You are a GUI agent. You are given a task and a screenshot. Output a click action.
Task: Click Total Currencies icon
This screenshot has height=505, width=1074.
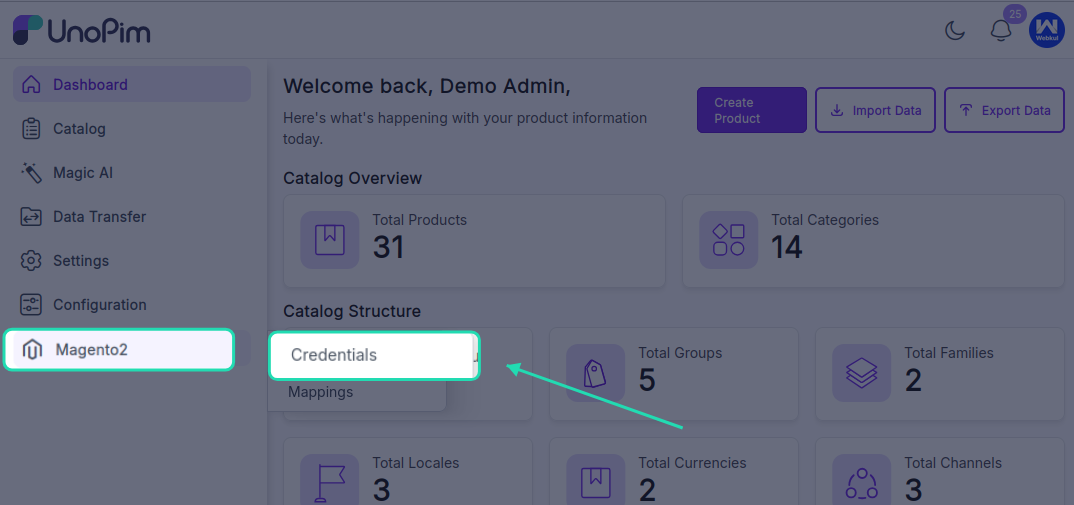[x=595, y=480]
